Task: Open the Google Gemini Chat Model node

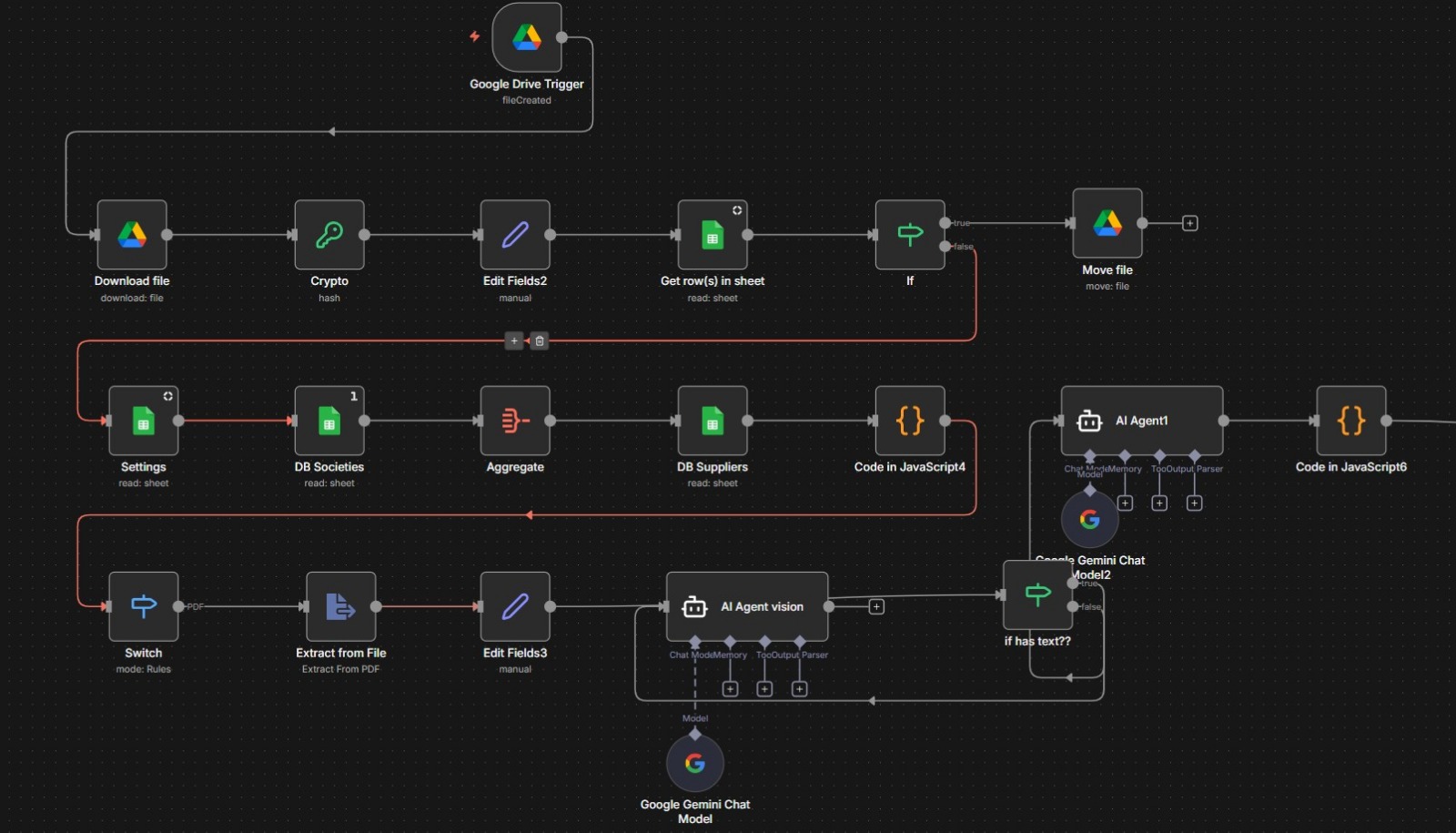Action: [x=695, y=763]
